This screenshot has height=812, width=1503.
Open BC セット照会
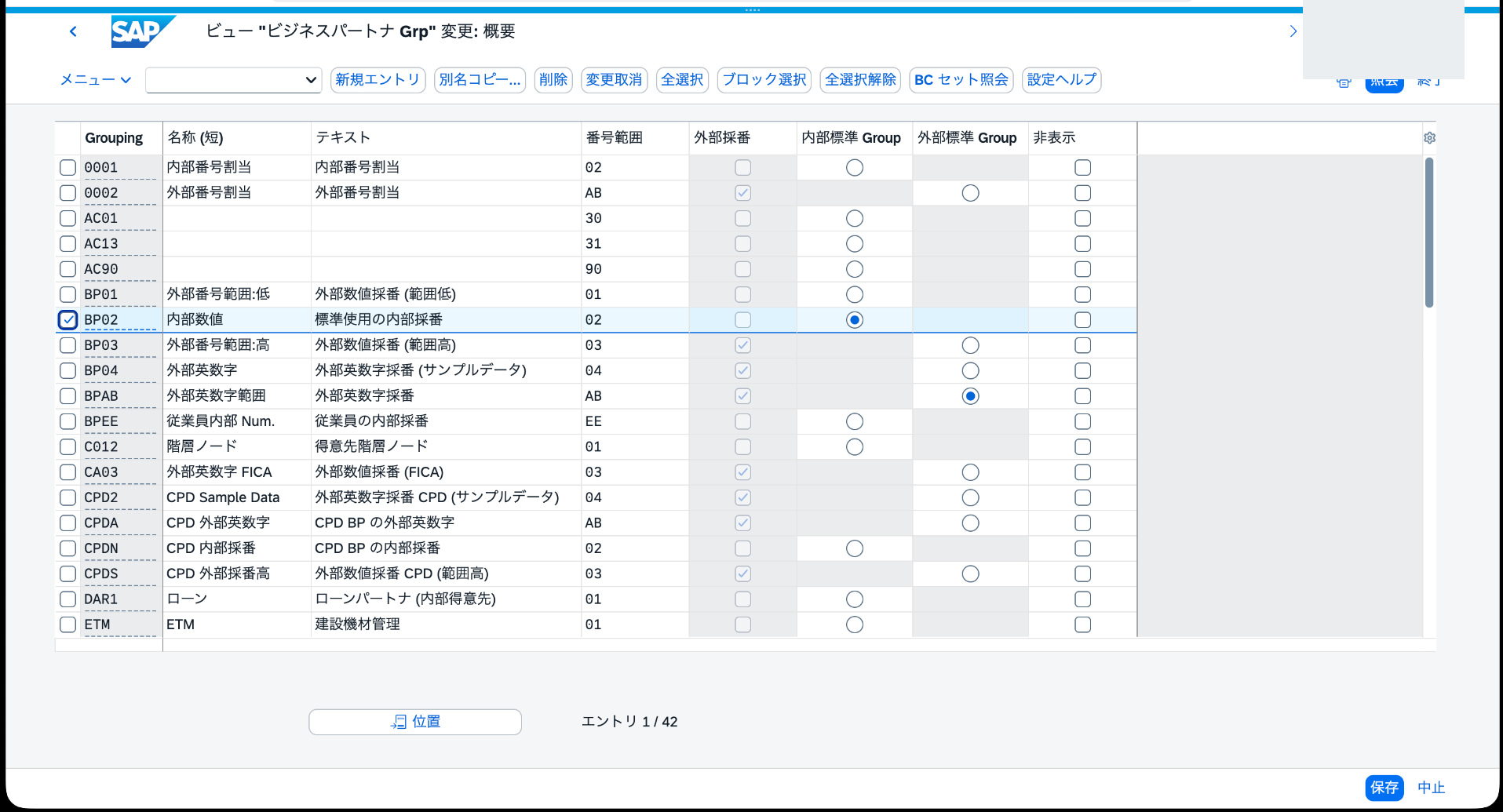click(x=961, y=80)
